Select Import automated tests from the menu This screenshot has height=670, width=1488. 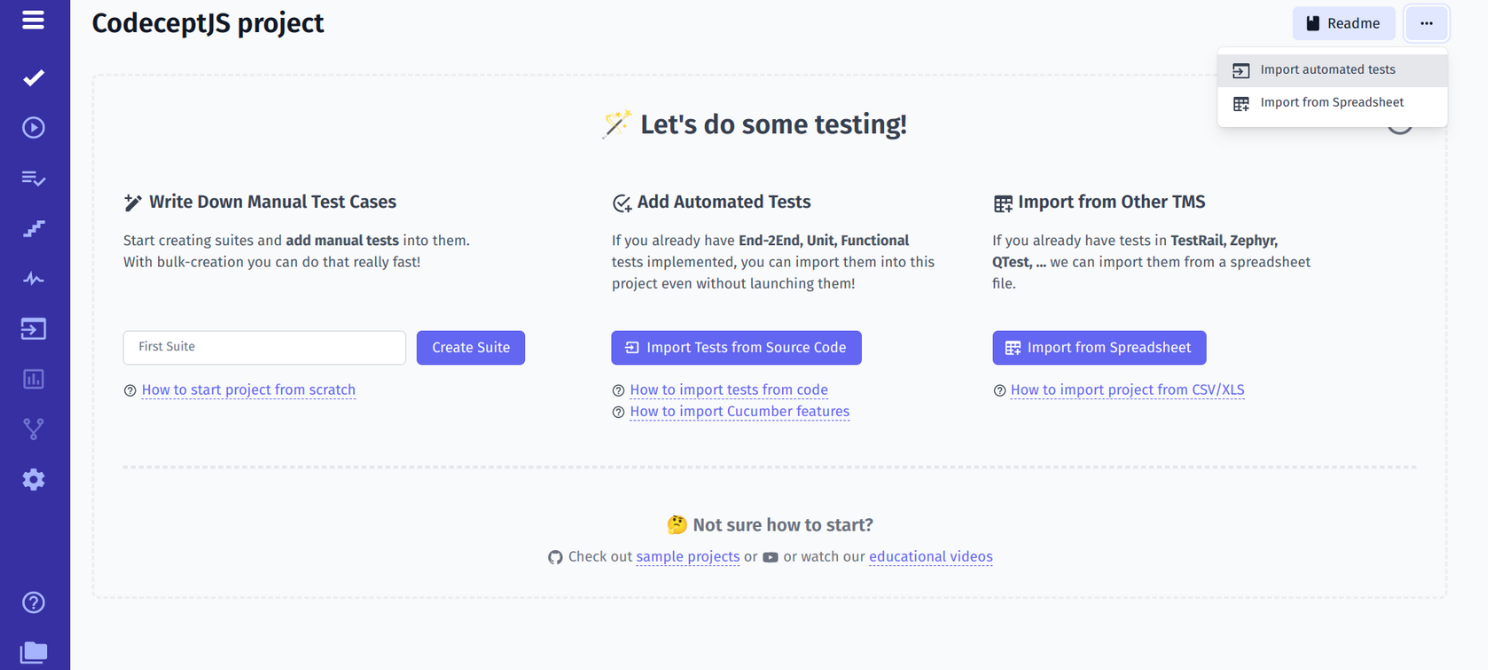point(1328,69)
